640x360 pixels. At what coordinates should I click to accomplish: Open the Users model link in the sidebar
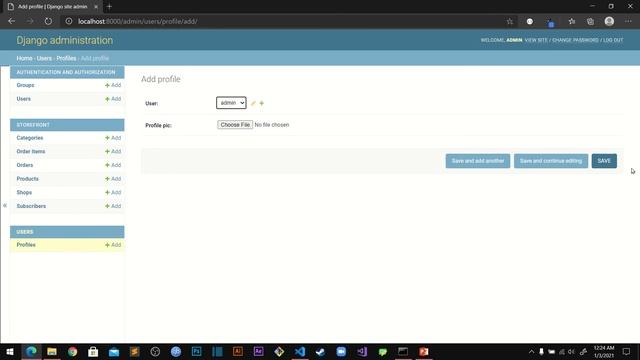24,99
